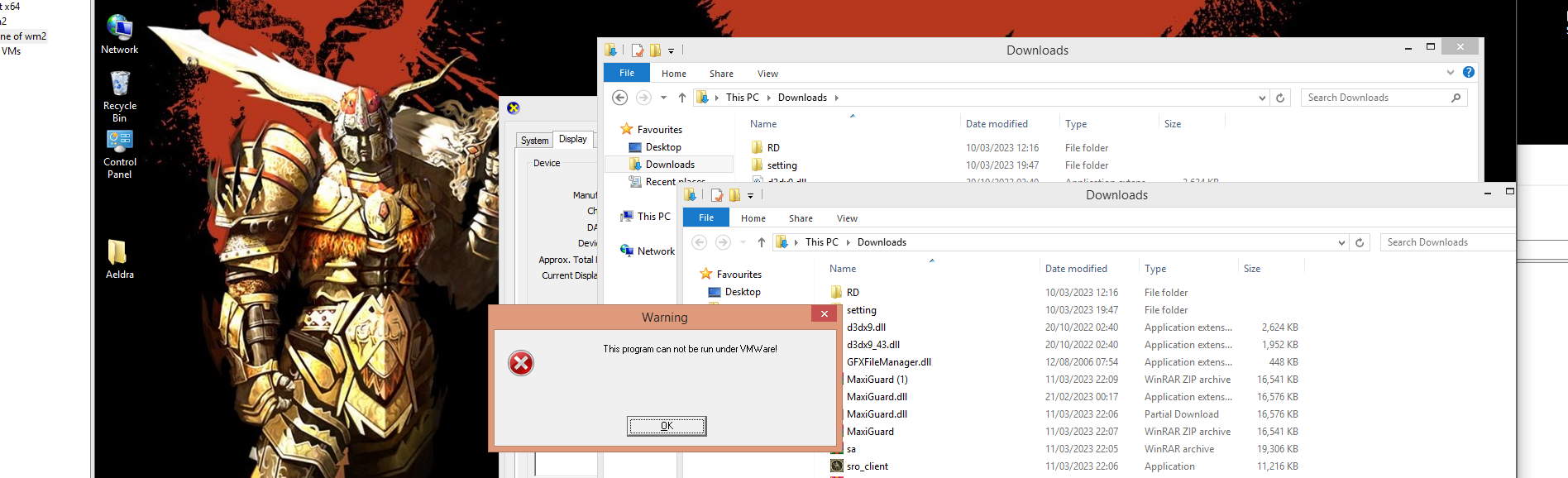Select the RD folder icon in front Downloads window
The image size is (1568, 478).
click(x=837, y=293)
